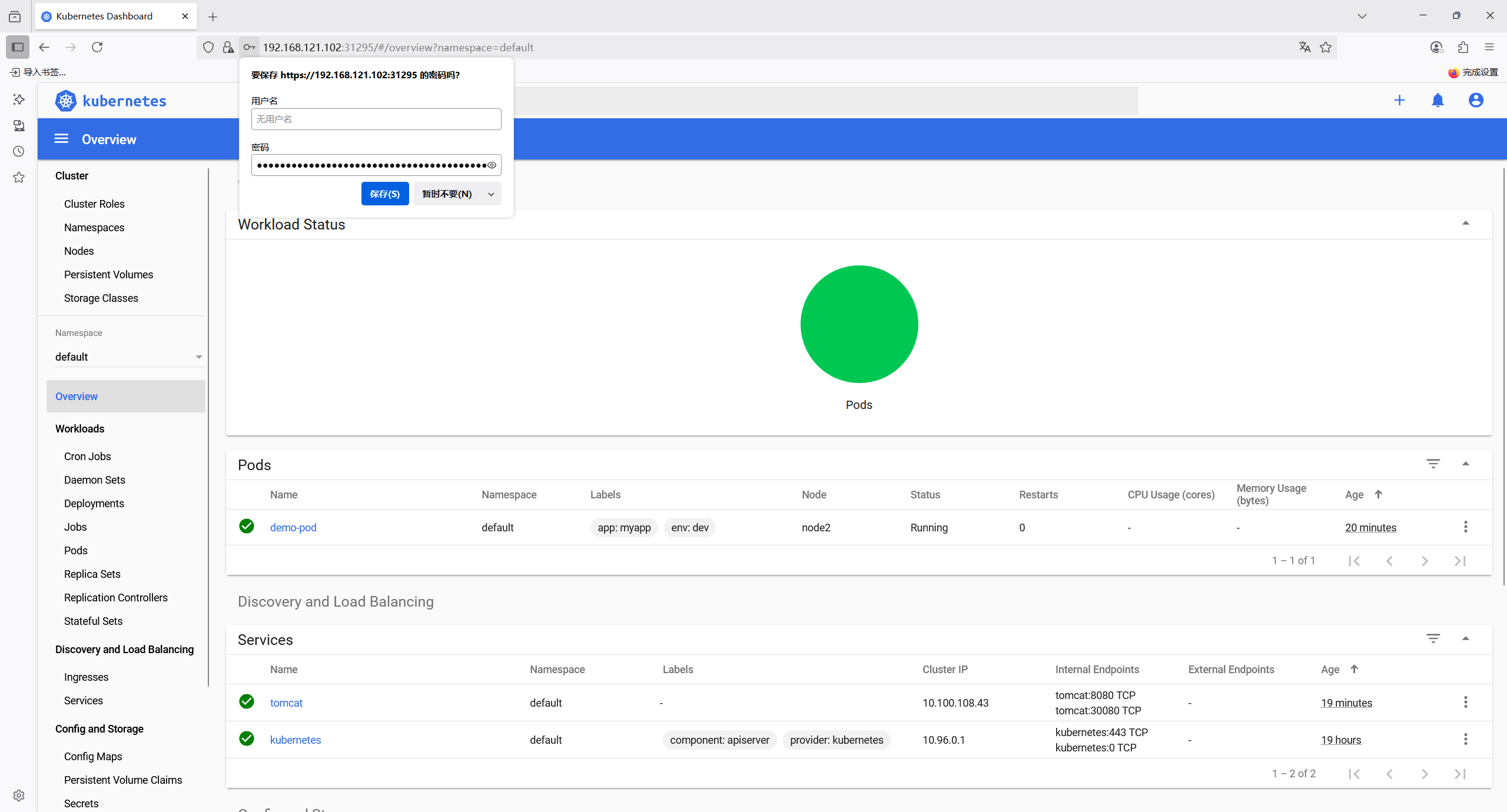Viewport: 1507px width, 812px height.
Task: Open actions menu for kubernetes service
Action: [x=1466, y=739]
